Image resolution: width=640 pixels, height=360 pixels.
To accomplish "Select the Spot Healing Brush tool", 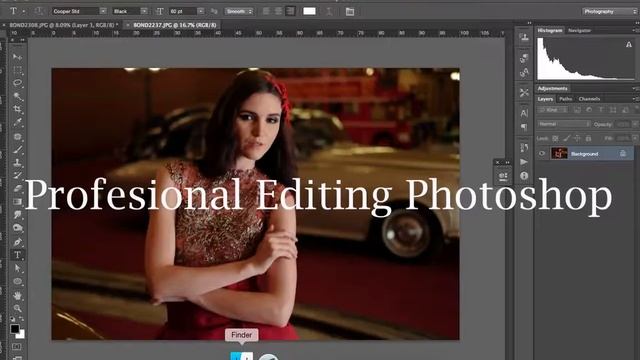I will click(x=17, y=136).
